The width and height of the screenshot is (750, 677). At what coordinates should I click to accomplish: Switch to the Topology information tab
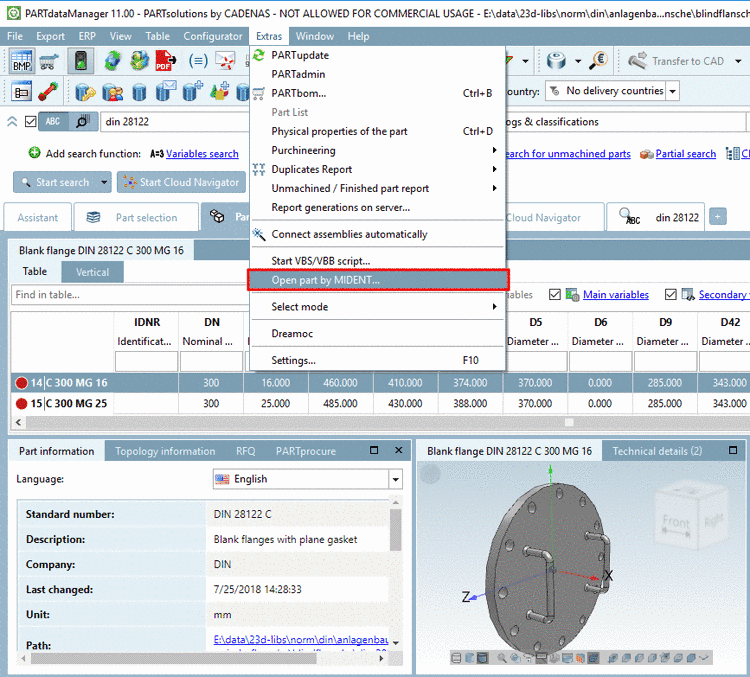(x=165, y=451)
